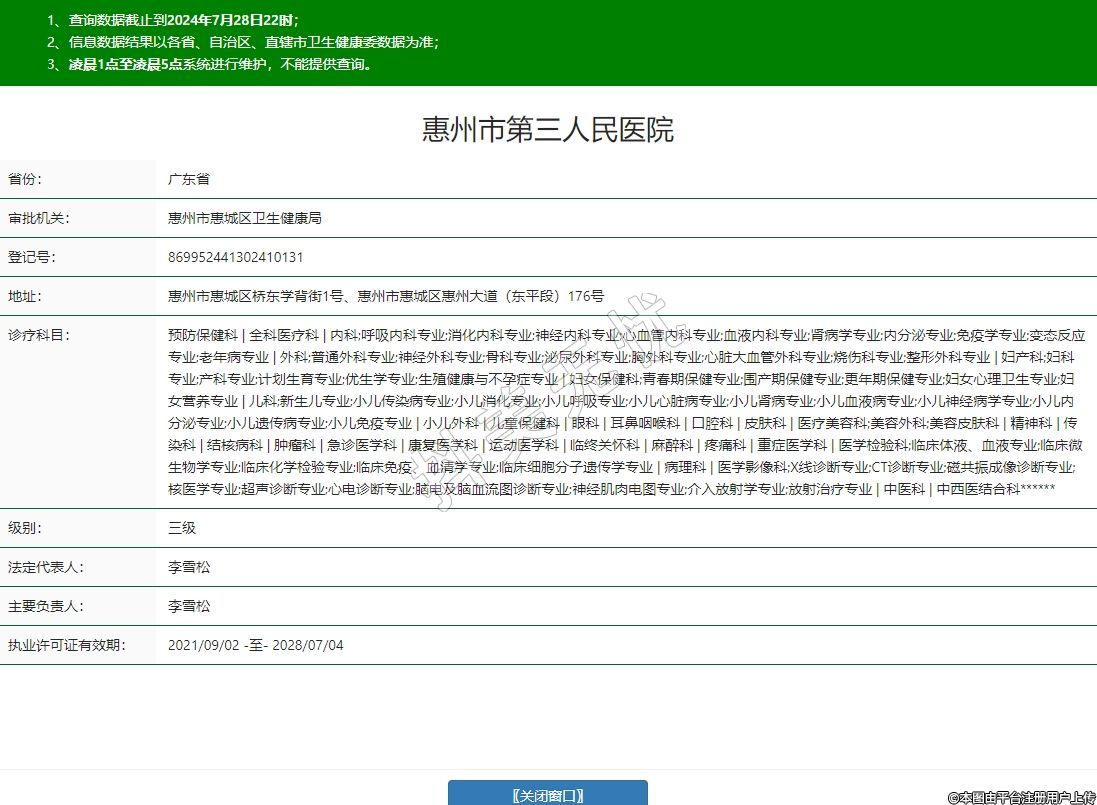Viewport: 1097px width, 805px height.
Task: Click 李雪松 in the 法定代表人 row
Action: point(189,566)
